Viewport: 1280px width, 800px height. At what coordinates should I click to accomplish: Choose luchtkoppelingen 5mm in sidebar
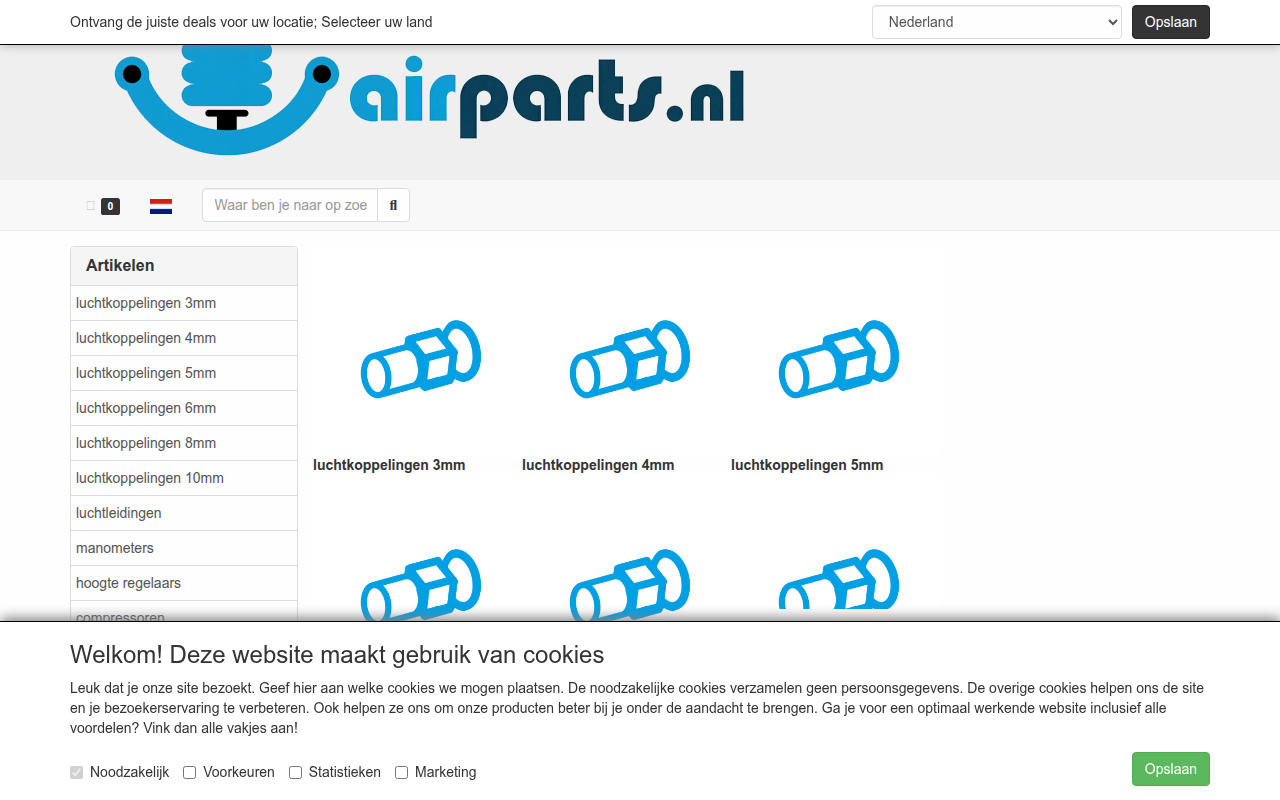click(184, 373)
